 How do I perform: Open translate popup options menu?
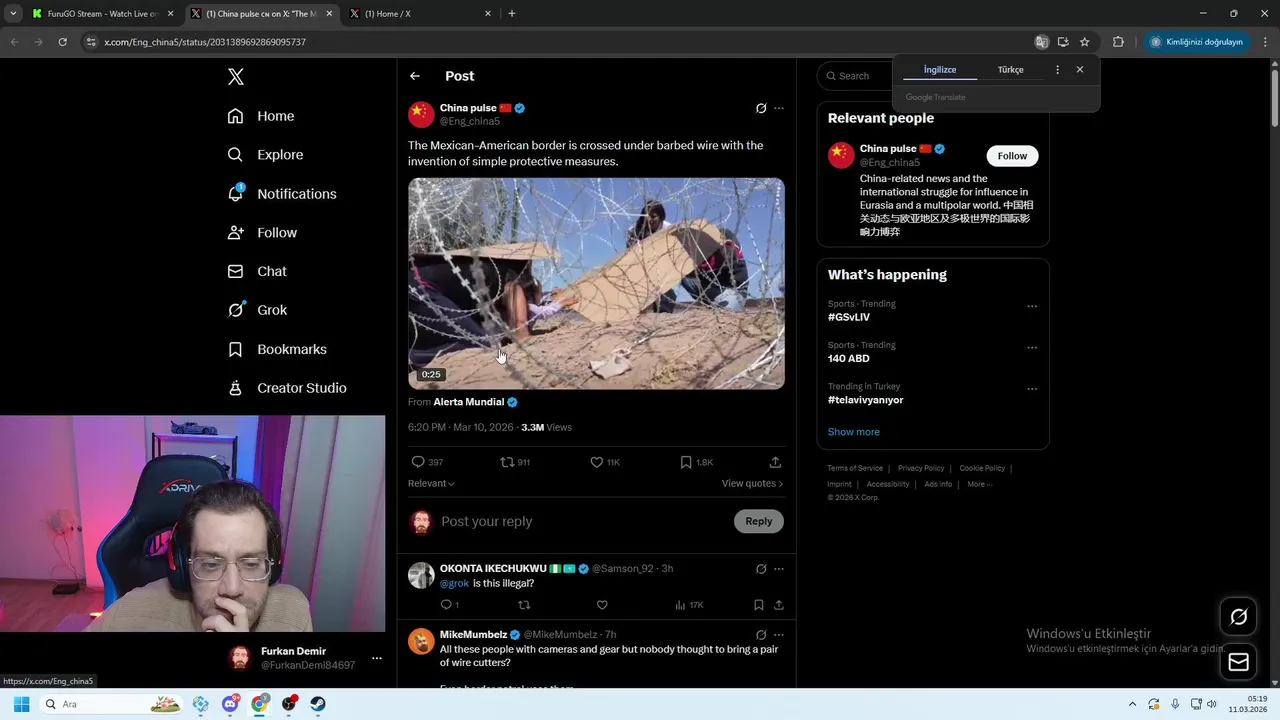pyautogui.click(x=1057, y=70)
